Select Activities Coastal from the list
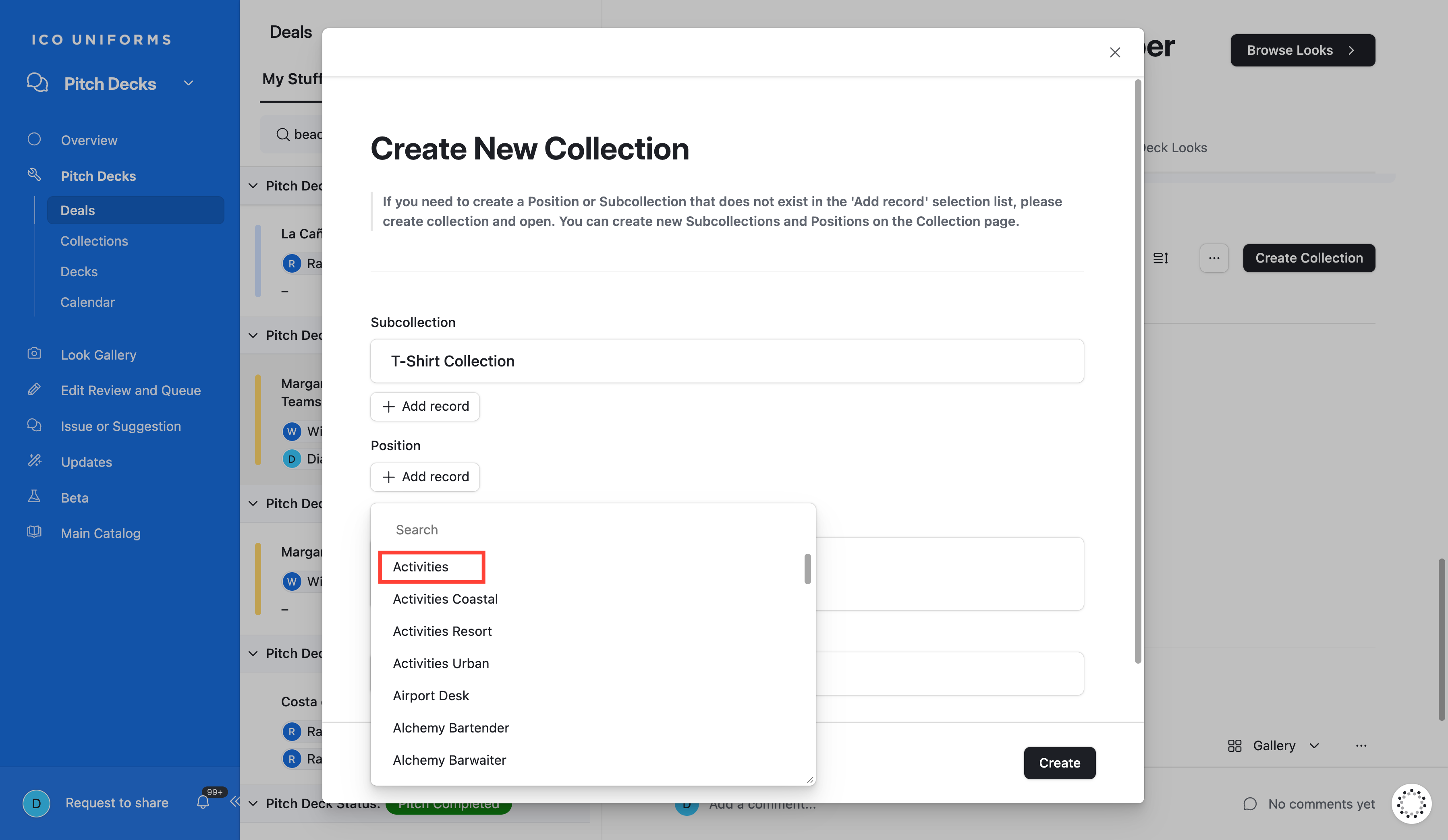Viewport: 1448px width, 840px height. point(445,599)
